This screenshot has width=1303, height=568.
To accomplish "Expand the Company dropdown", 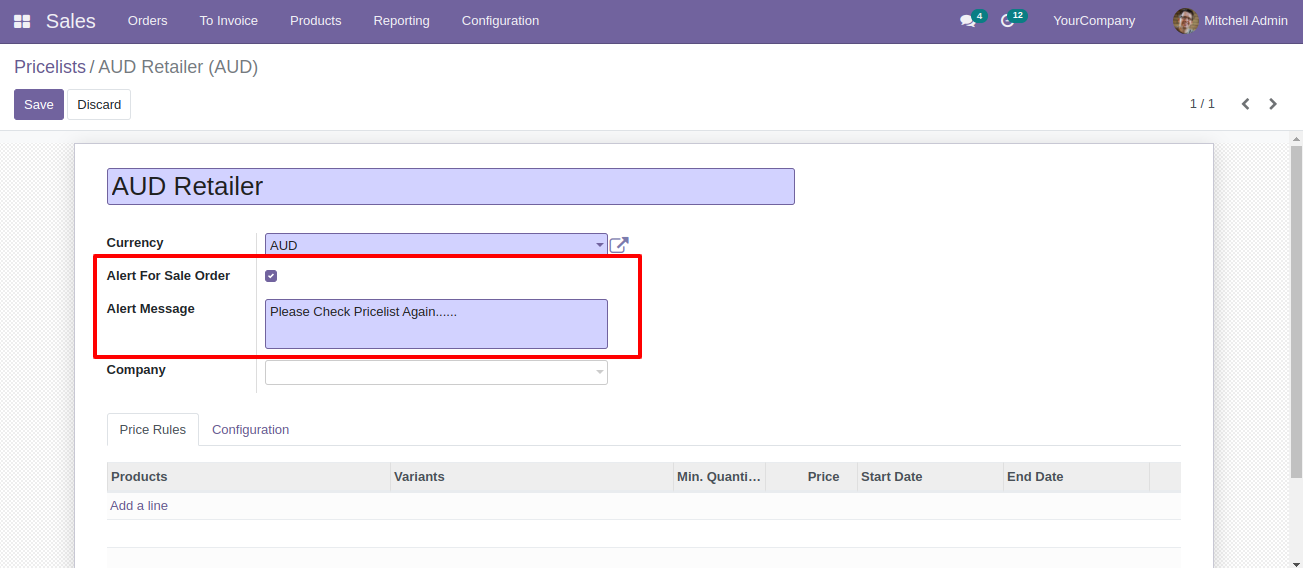I will pyautogui.click(x=600, y=372).
